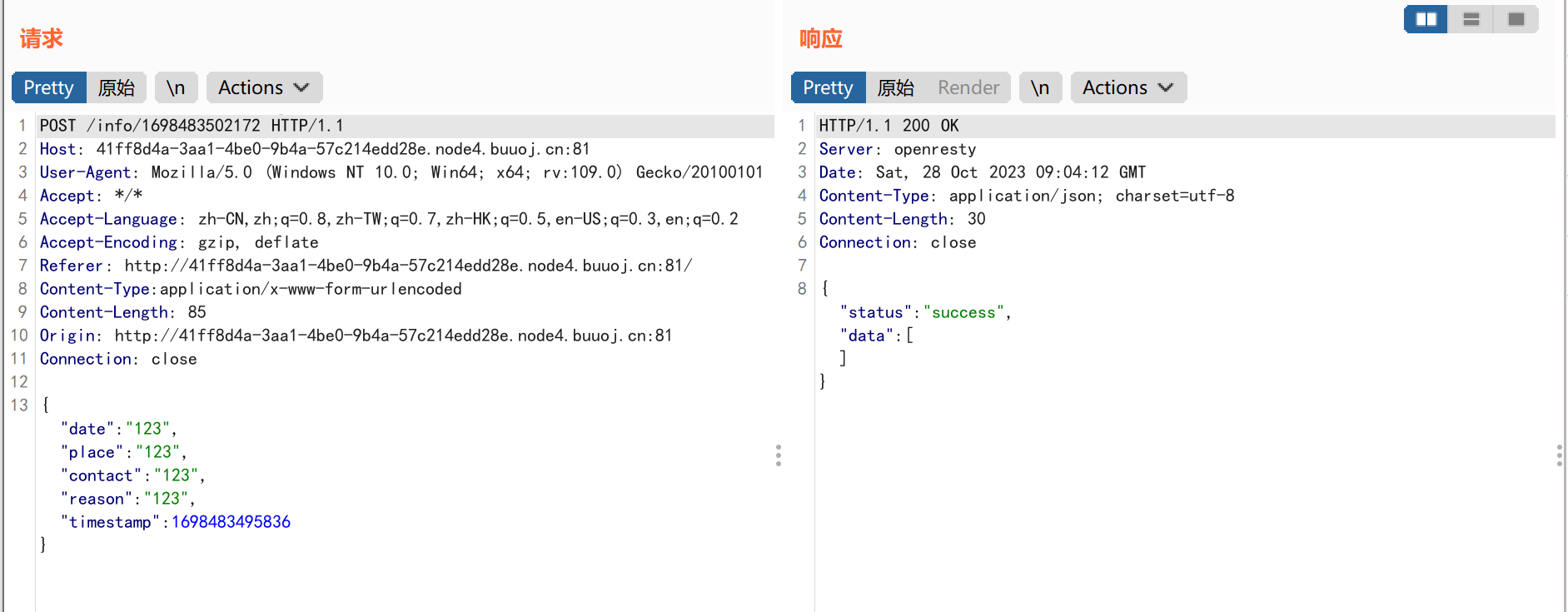Click the Accept-Language header line
Screen dimensions: 1568x612
click(x=389, y=219)
